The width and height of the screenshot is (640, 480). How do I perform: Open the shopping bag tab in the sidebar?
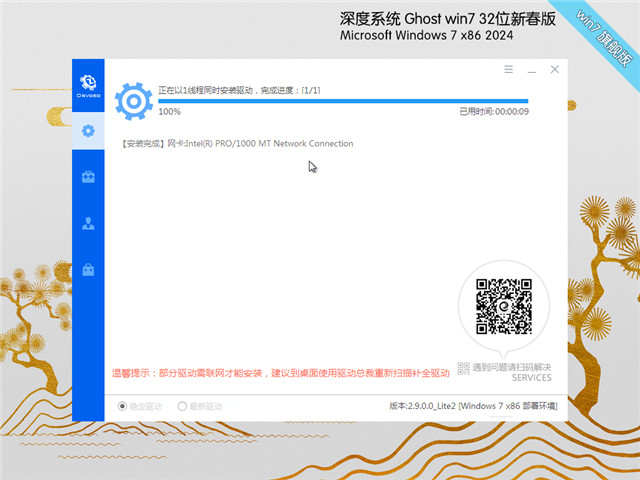click(88, 270)
